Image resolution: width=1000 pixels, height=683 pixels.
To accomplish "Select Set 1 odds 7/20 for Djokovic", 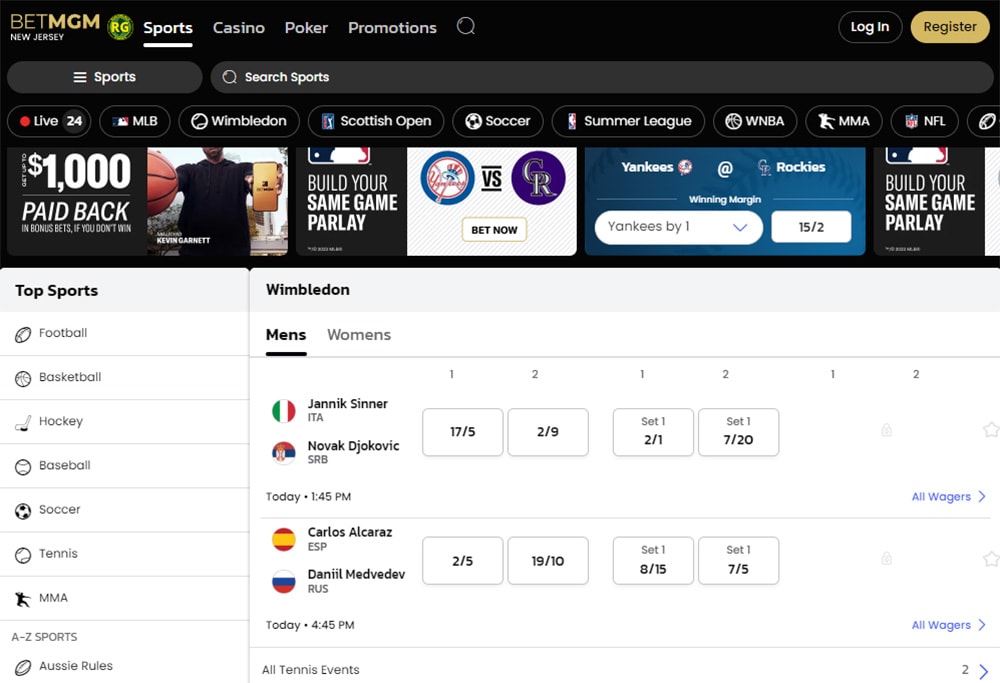I will 739,432.
